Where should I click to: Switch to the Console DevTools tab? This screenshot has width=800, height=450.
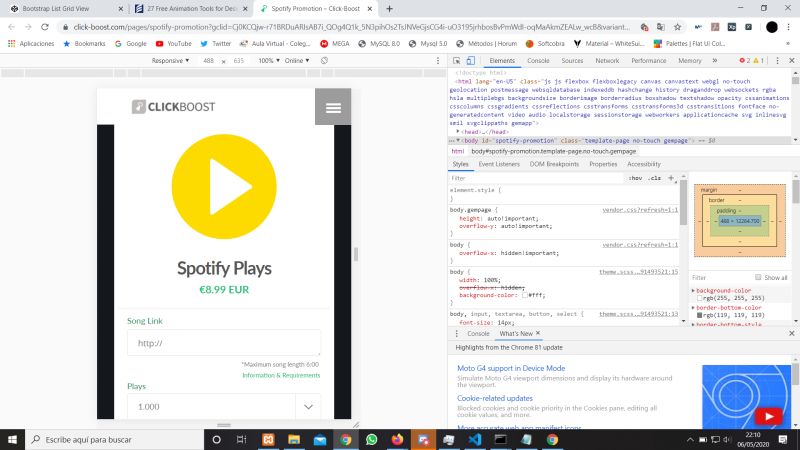click(538, 61)
